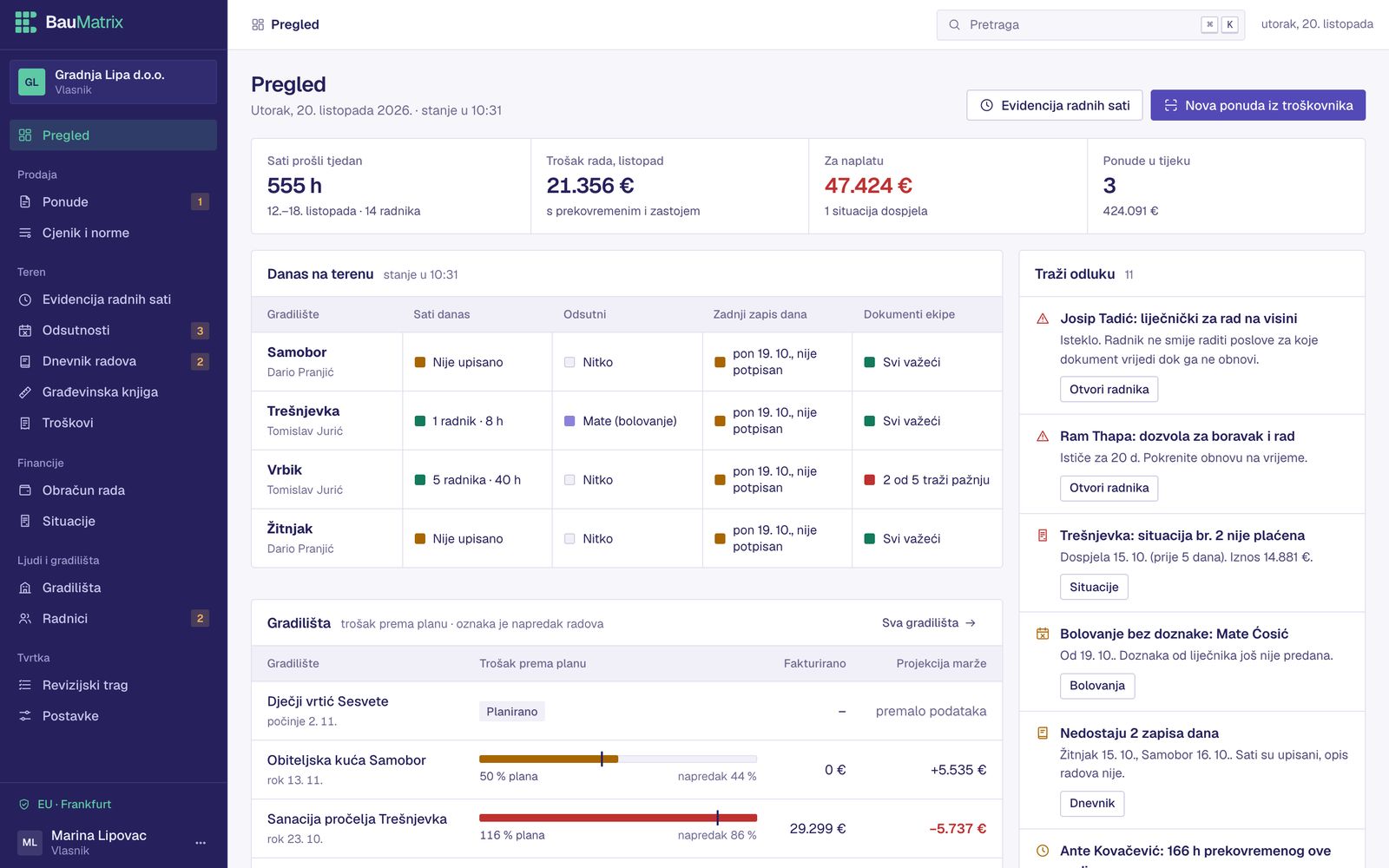Go to Odsutnosti in sidebar
The width and height of the screenshot is (1389, 868).
[113, 331]
